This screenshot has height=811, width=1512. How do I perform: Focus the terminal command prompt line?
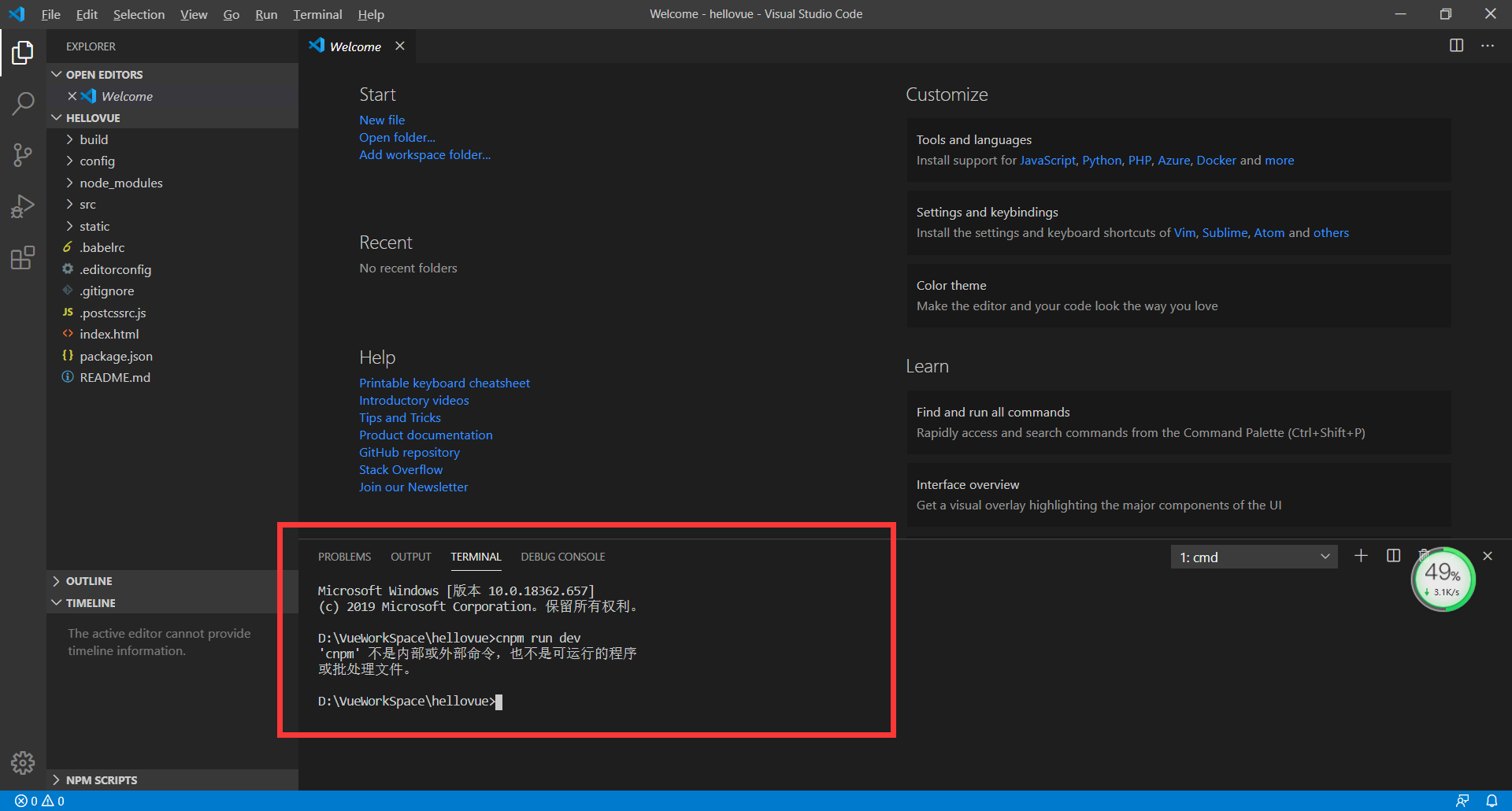click(x=409, y=701)
